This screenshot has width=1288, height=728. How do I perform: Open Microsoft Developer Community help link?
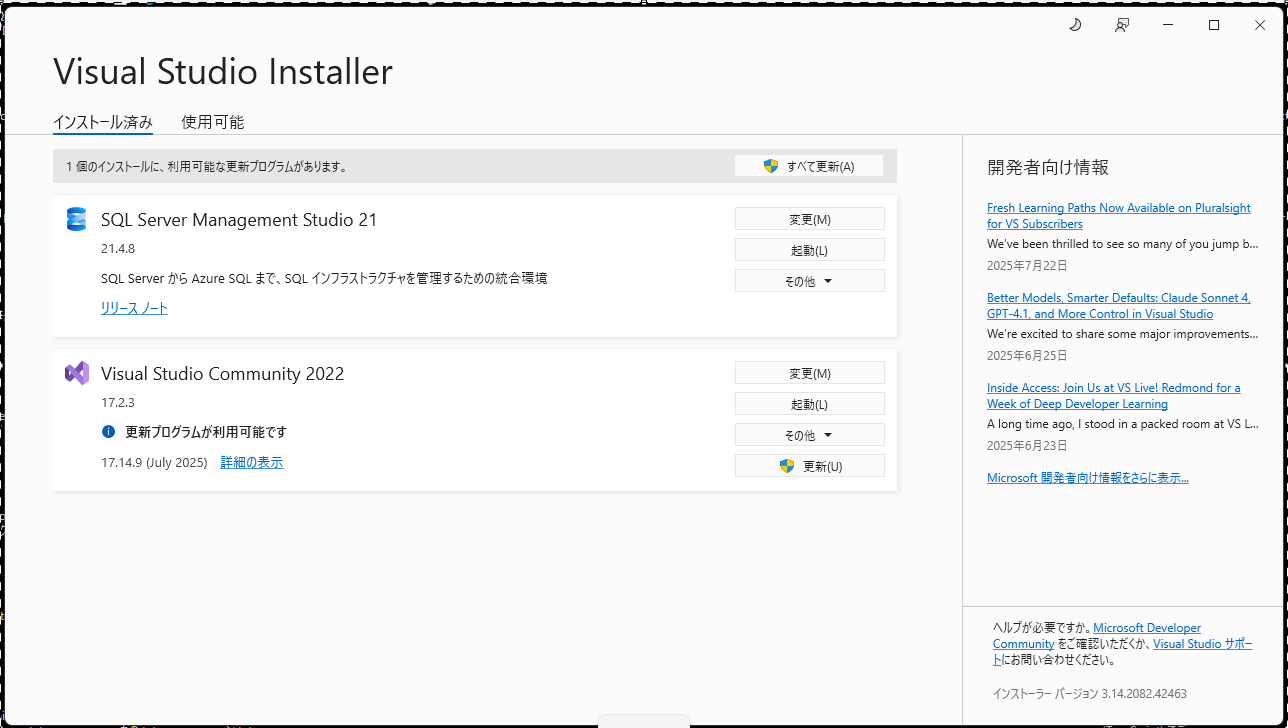tap(1097, 636)
